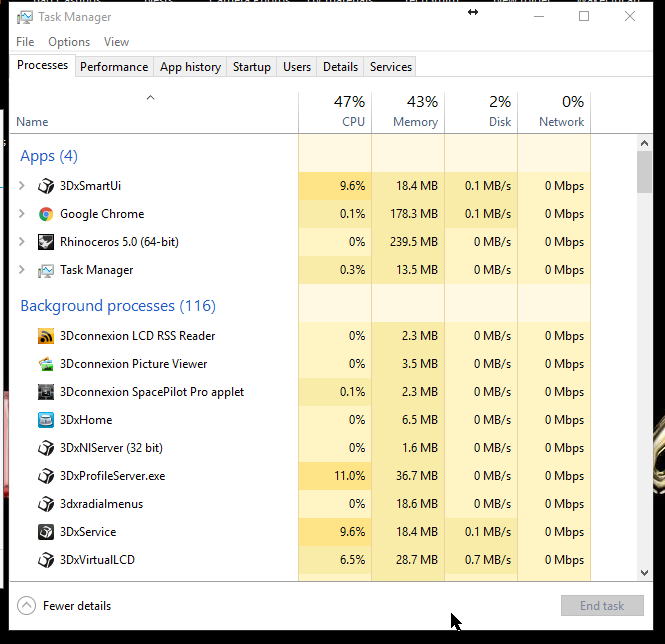Select Rhinoceros 5.0 (64-bit) process name
This screenshot has width=665, height=644.
(119, 242)
